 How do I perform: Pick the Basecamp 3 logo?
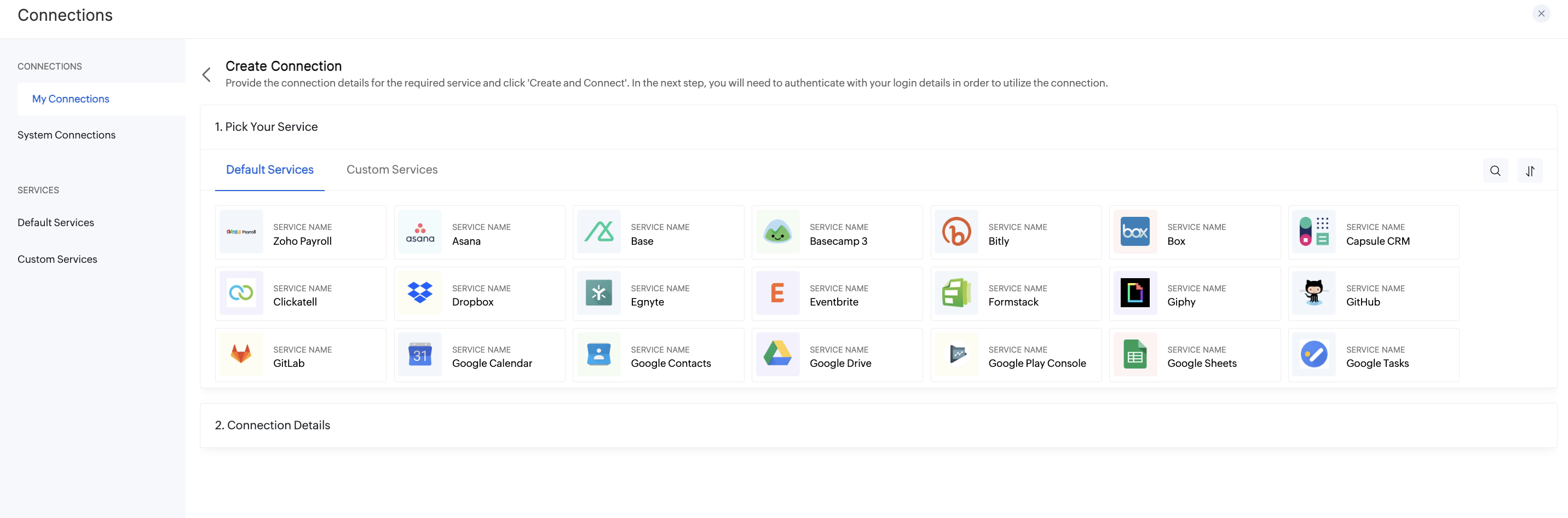coord(777,232)
